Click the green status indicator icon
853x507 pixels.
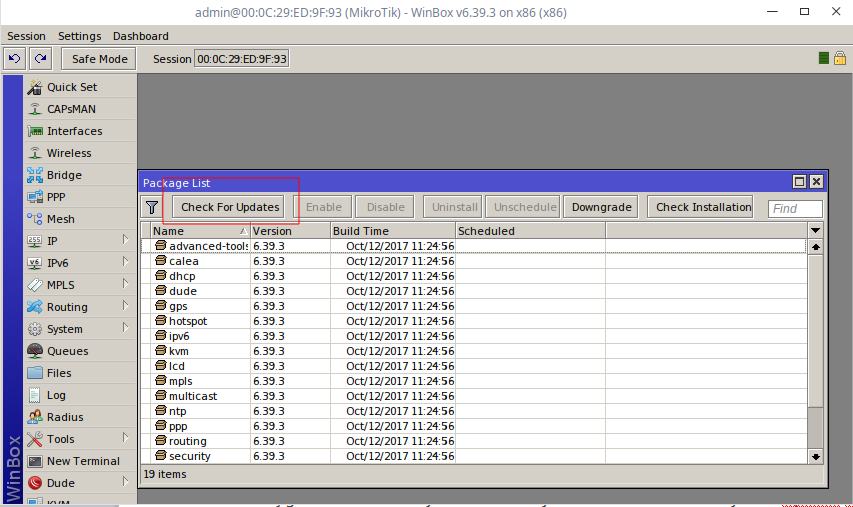824,58
